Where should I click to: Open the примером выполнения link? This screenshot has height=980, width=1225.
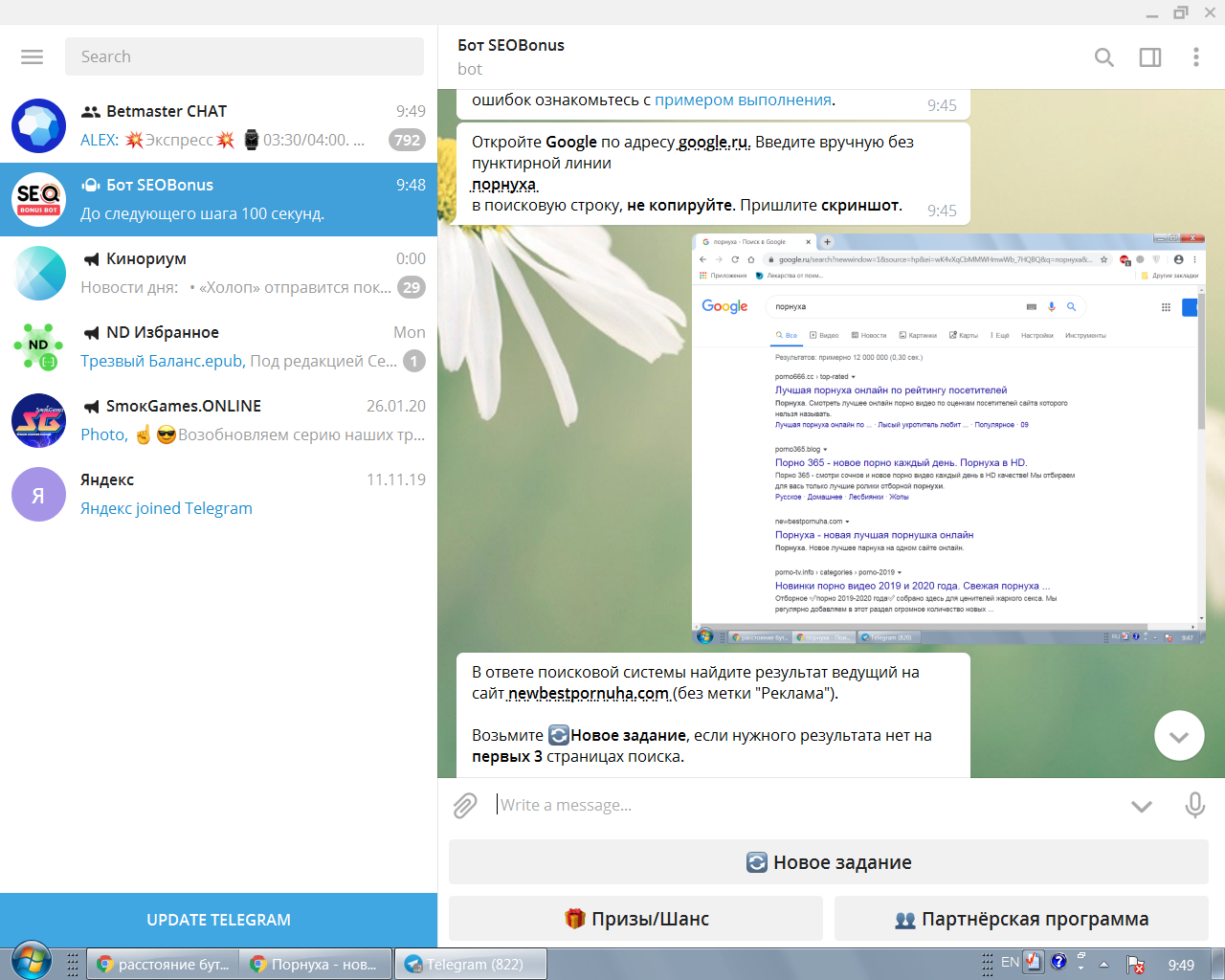click(x=743, y=100)
